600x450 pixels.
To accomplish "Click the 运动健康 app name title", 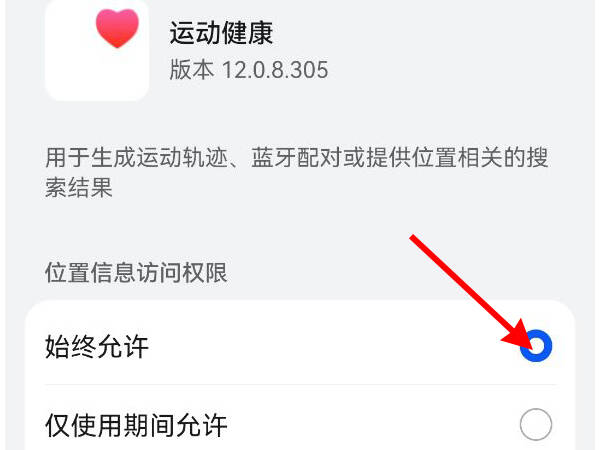I will 222,33.
